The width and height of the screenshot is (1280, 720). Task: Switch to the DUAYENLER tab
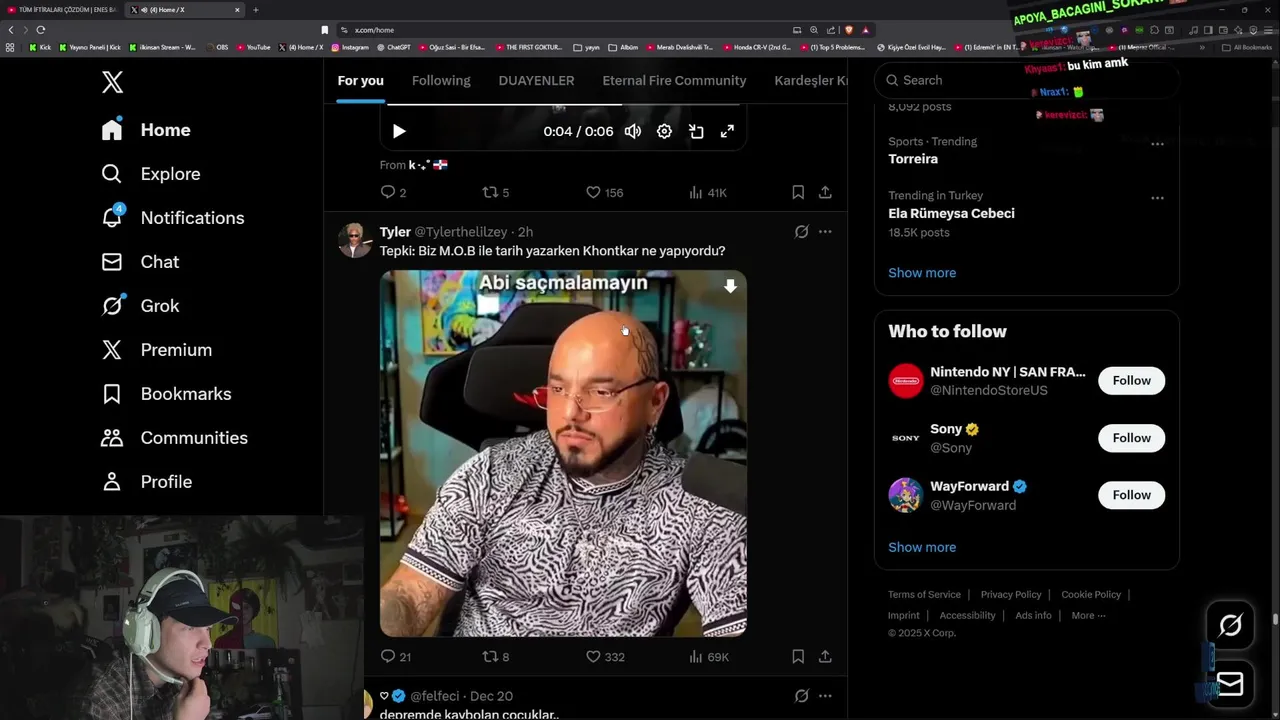pos(536,80)
